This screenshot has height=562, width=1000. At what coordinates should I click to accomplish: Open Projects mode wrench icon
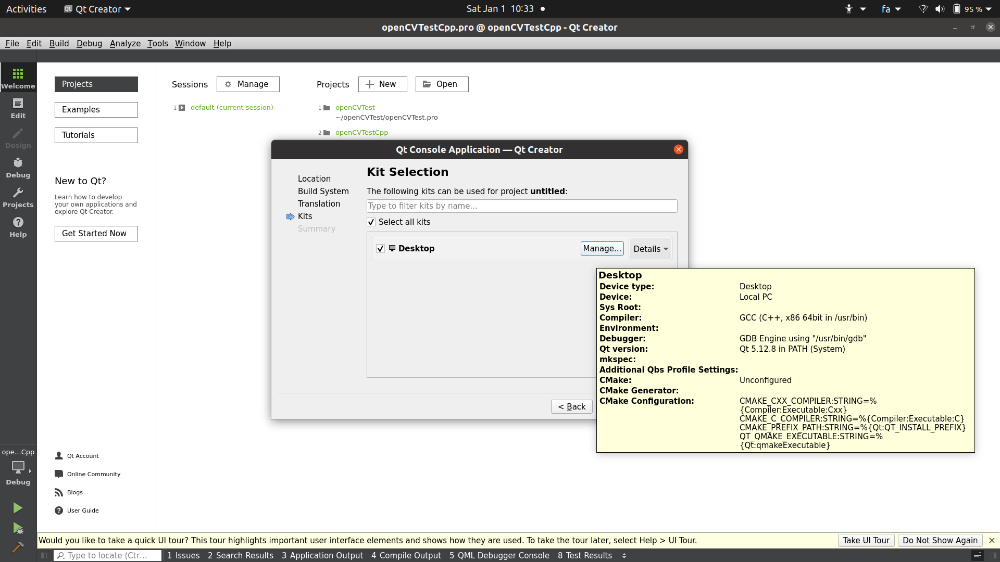pos(18,197)
